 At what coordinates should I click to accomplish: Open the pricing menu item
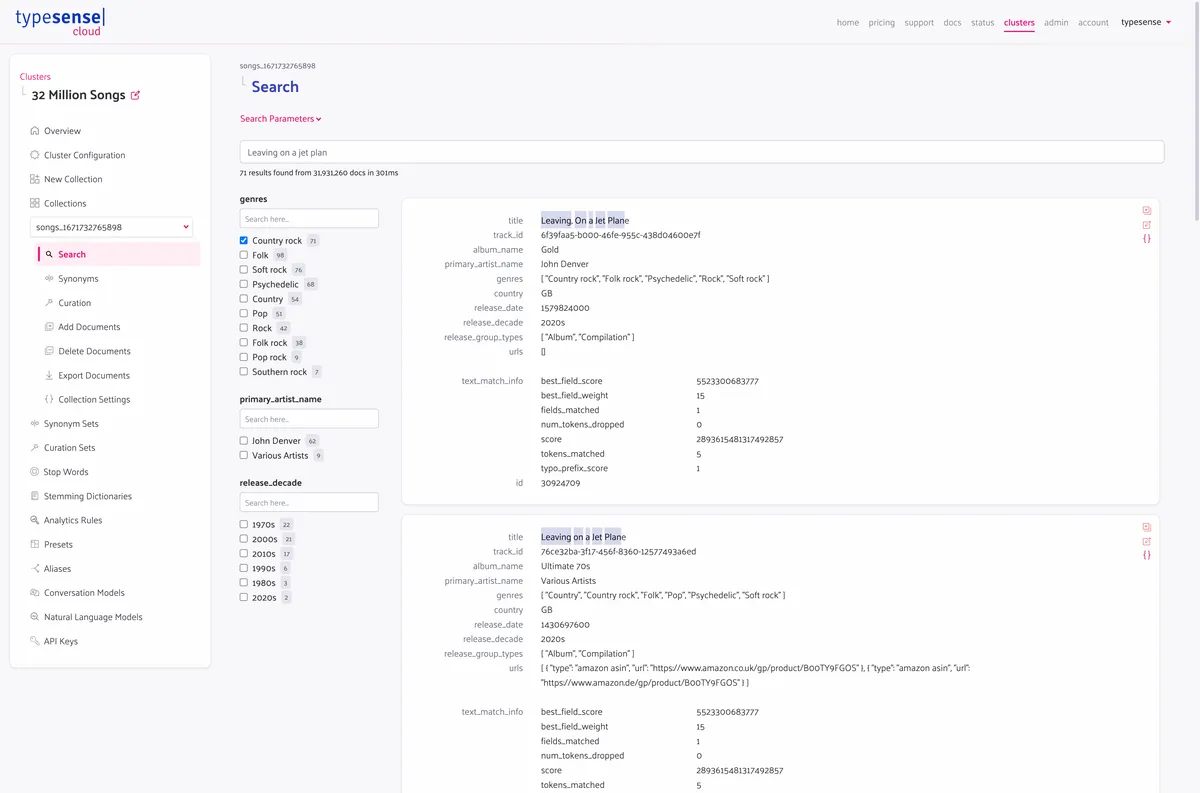[x=882, y=22]
